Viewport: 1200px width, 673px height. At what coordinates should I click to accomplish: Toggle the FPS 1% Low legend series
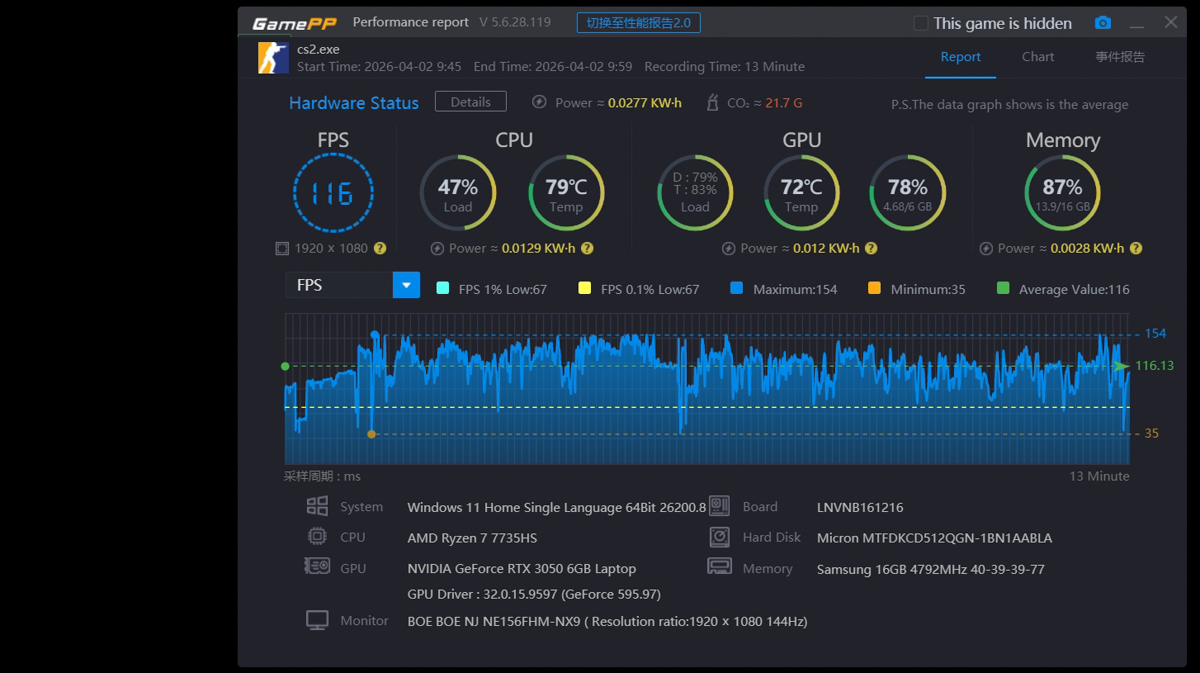[x=443, y=289]
